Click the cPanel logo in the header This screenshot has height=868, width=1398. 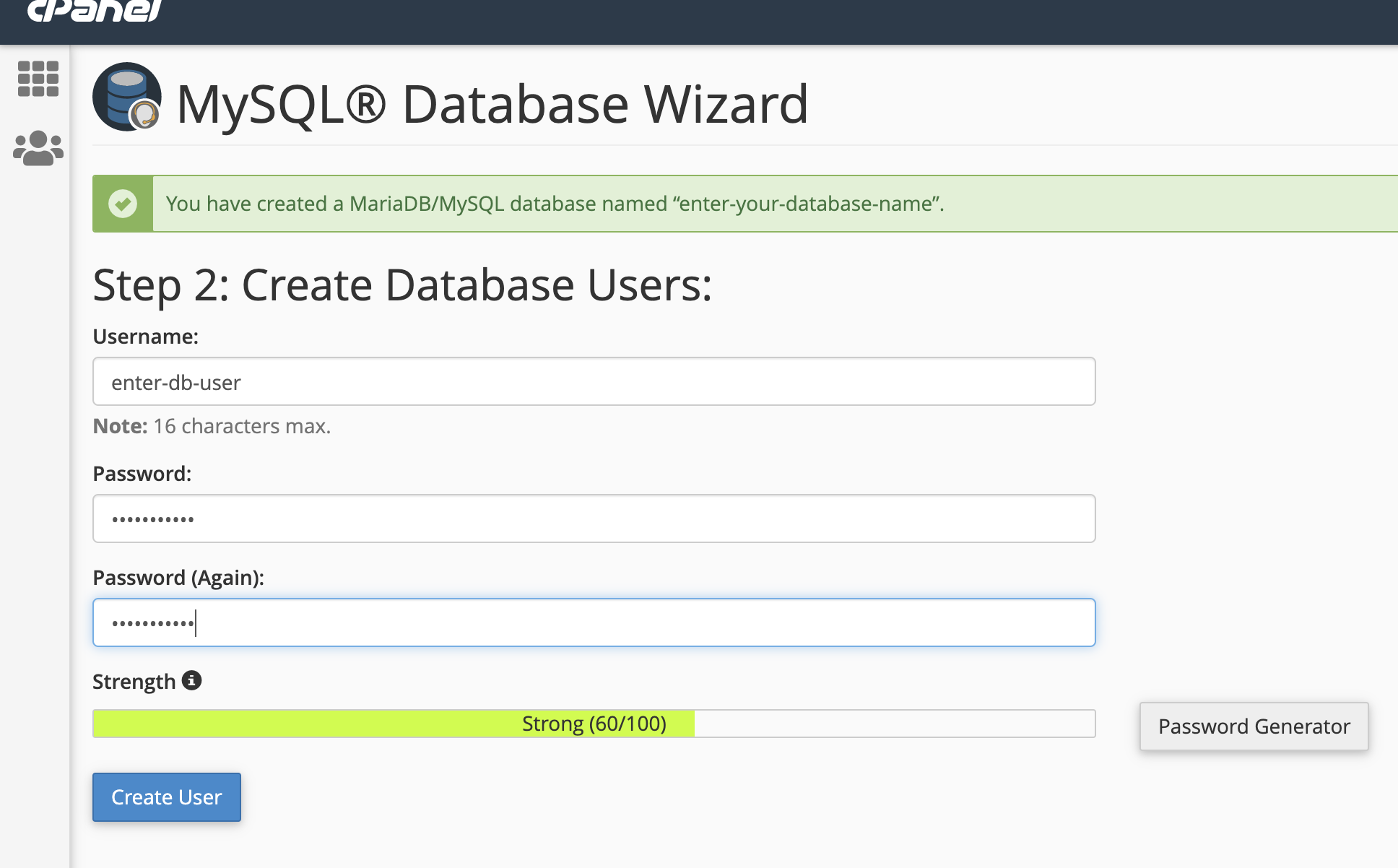pyautogui.click(x=94, y=10)
